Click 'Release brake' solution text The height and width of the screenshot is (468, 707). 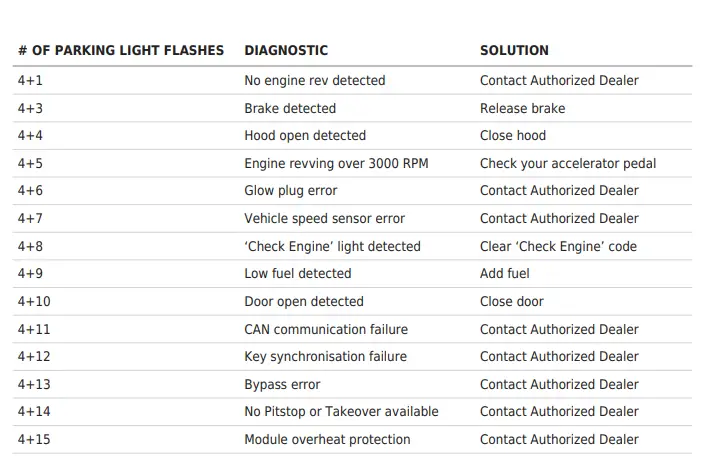pos(522,108)
